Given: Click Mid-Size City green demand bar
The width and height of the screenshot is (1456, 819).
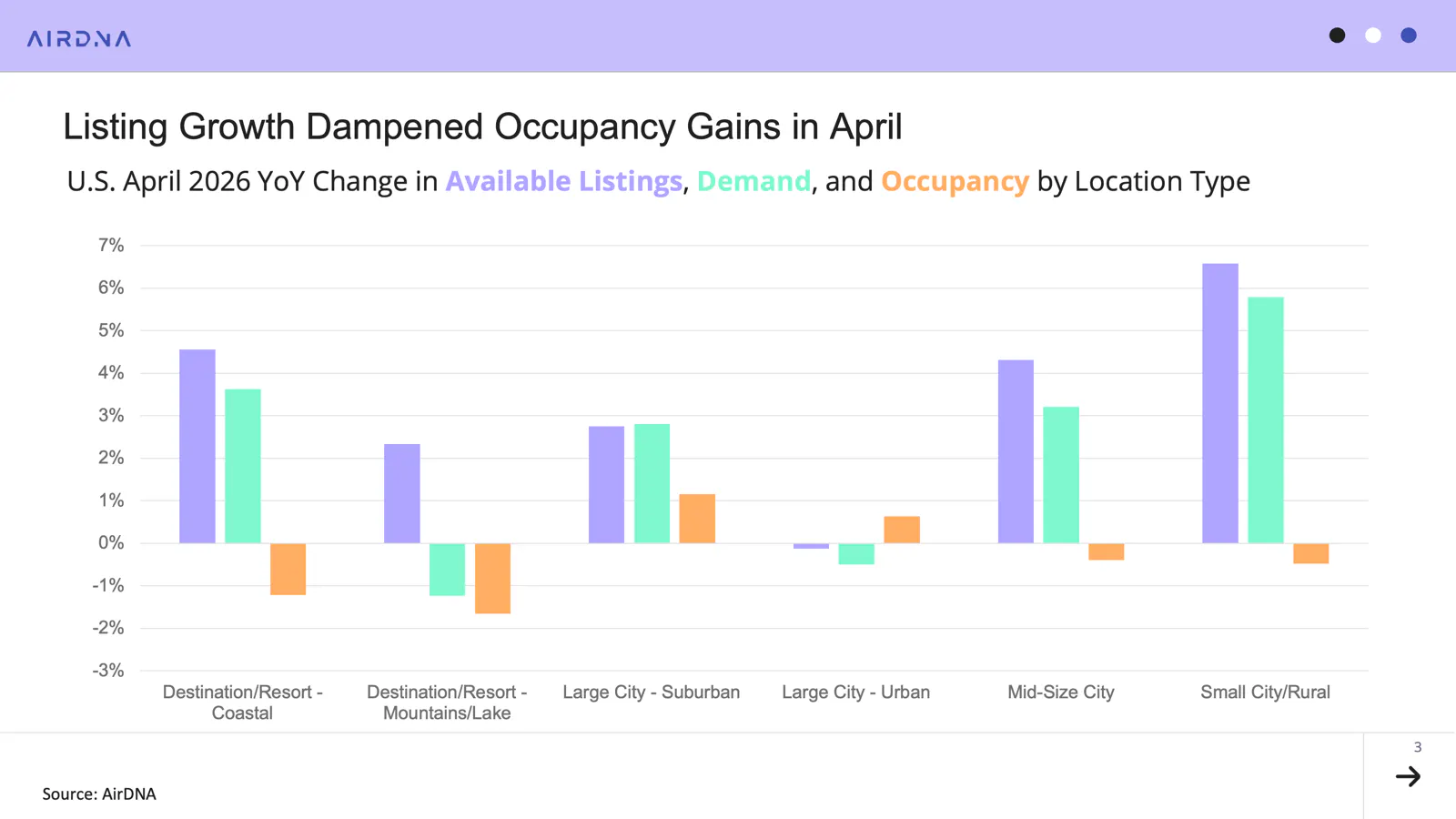Looking at the screenshot, I should (1061, 475).
